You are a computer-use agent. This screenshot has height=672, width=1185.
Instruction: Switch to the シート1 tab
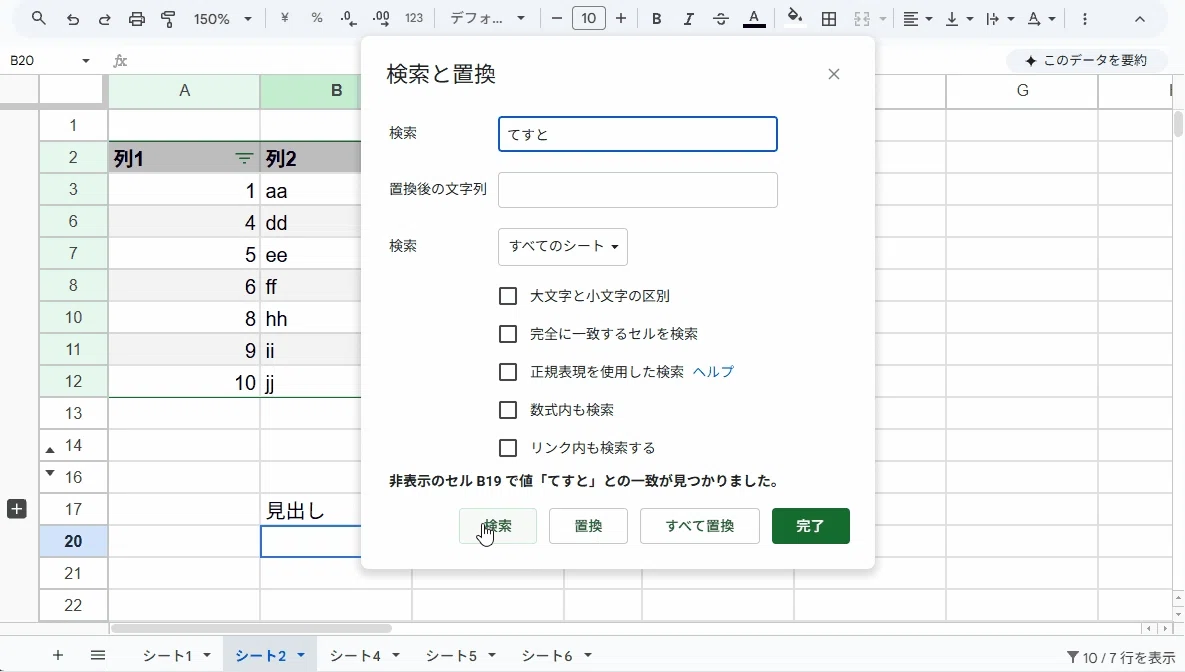[167, 656]
